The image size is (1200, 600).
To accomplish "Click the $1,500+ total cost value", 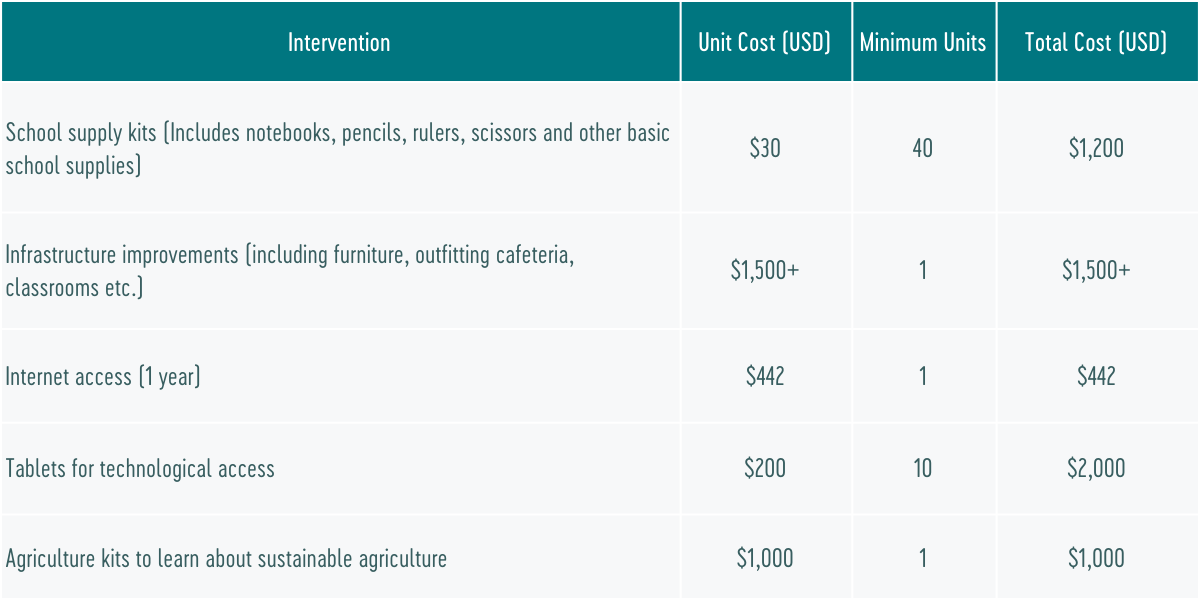I will tap(1096, 271).
